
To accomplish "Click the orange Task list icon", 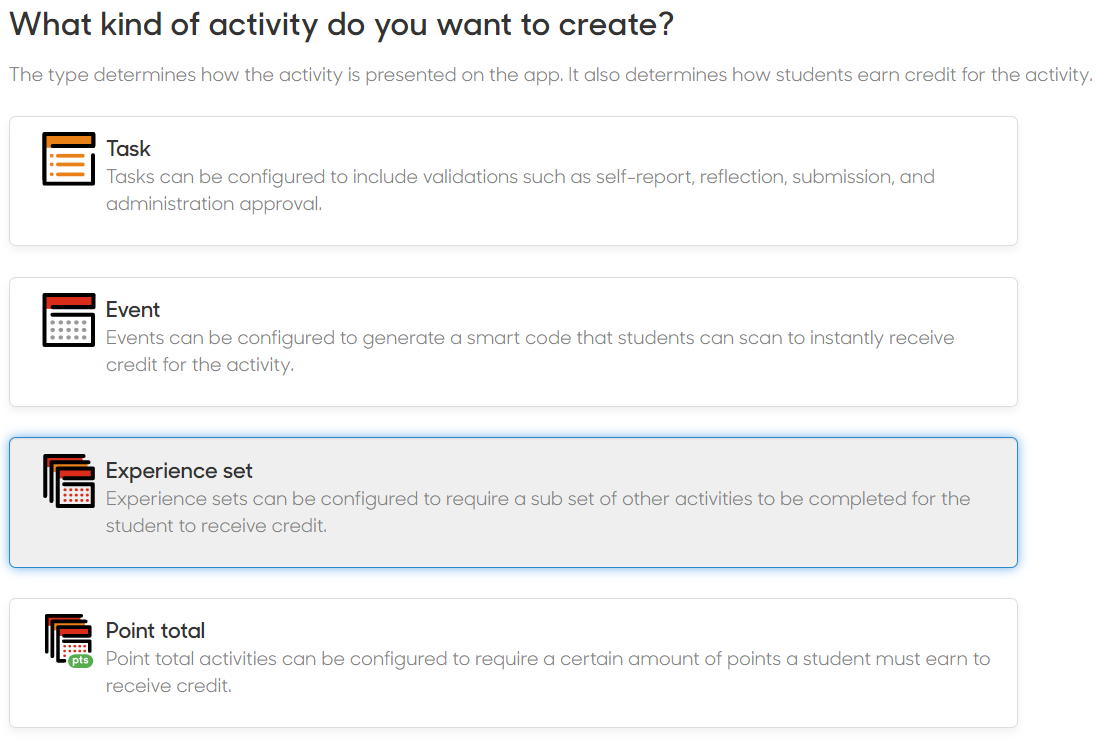I will click(x=68, y=159).
